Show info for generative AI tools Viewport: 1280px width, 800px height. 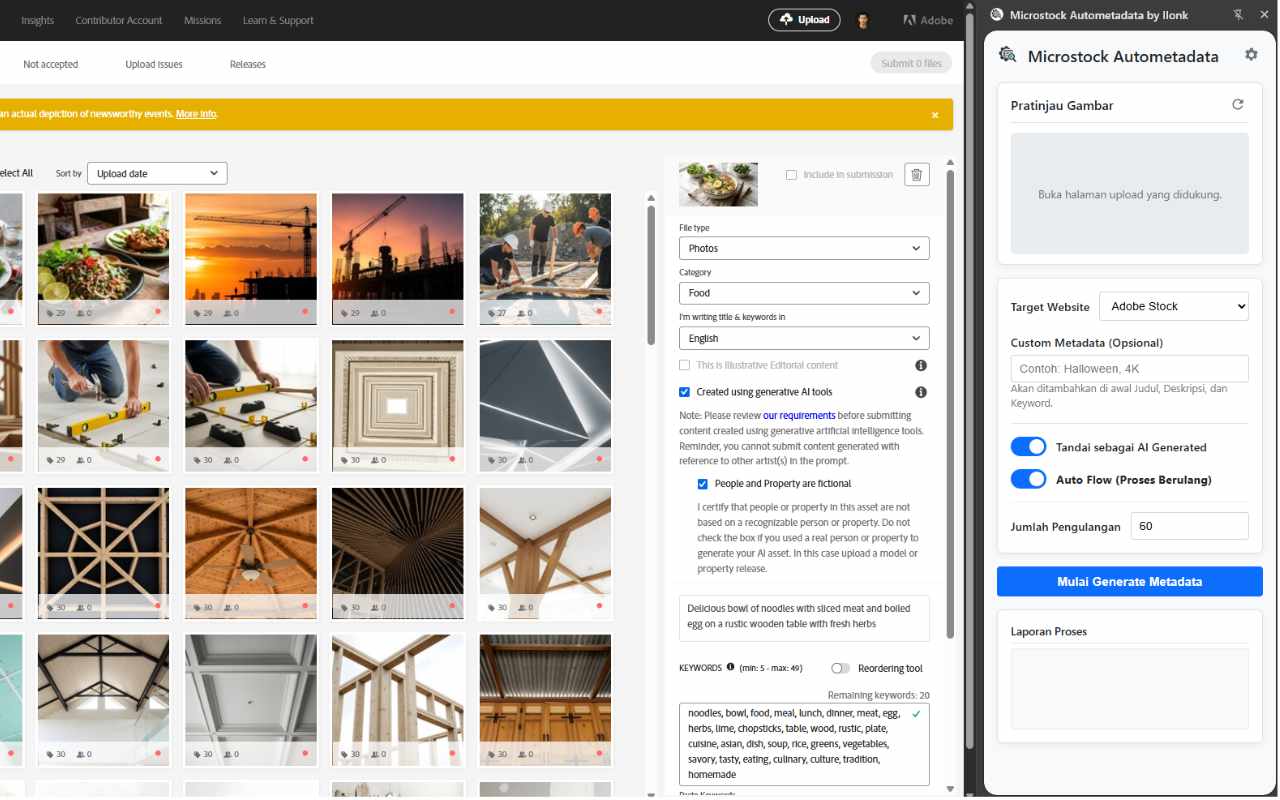coord(921,393)
